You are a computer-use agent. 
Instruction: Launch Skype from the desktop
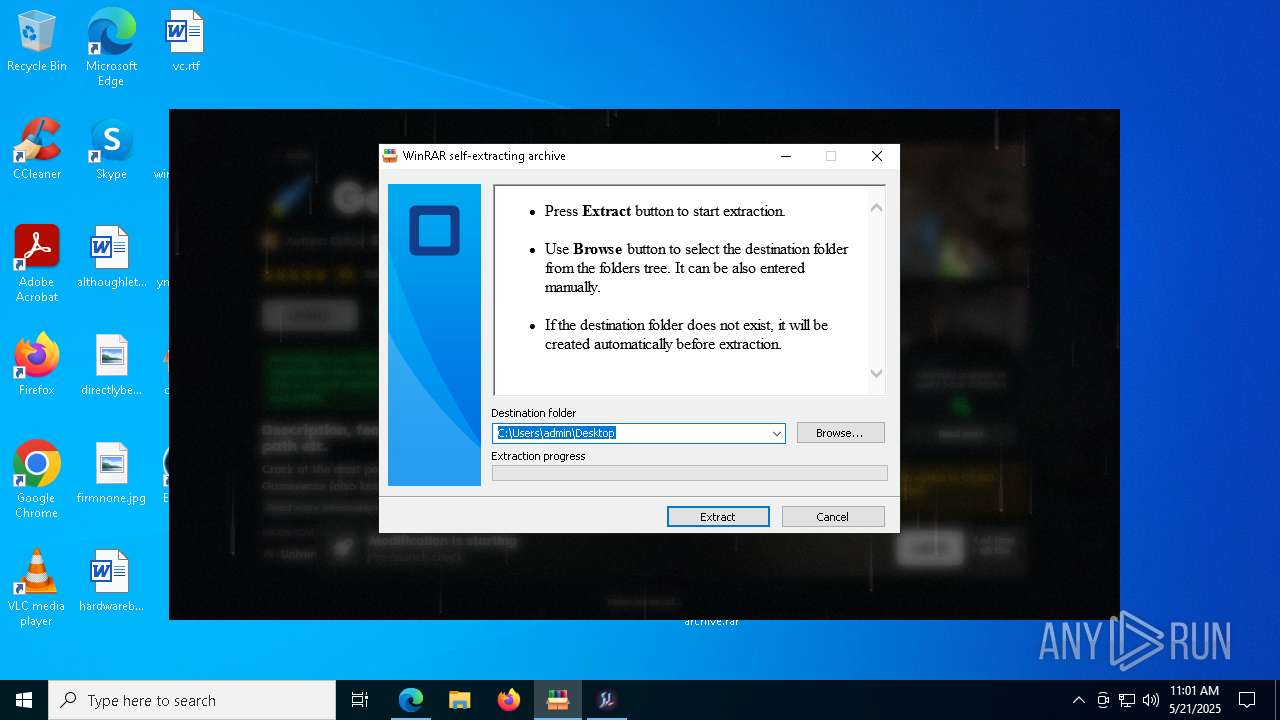point(111,150)
